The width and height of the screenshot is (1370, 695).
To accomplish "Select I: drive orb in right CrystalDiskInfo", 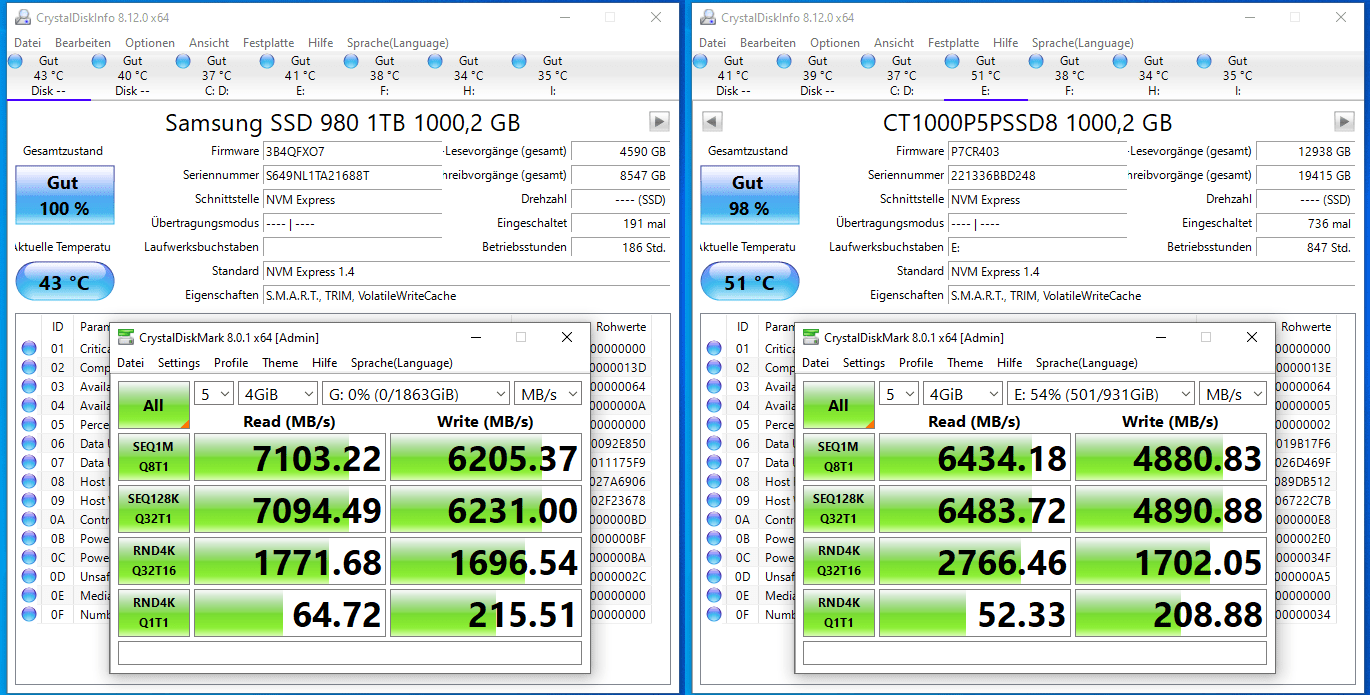I will tap(1204, 61).
